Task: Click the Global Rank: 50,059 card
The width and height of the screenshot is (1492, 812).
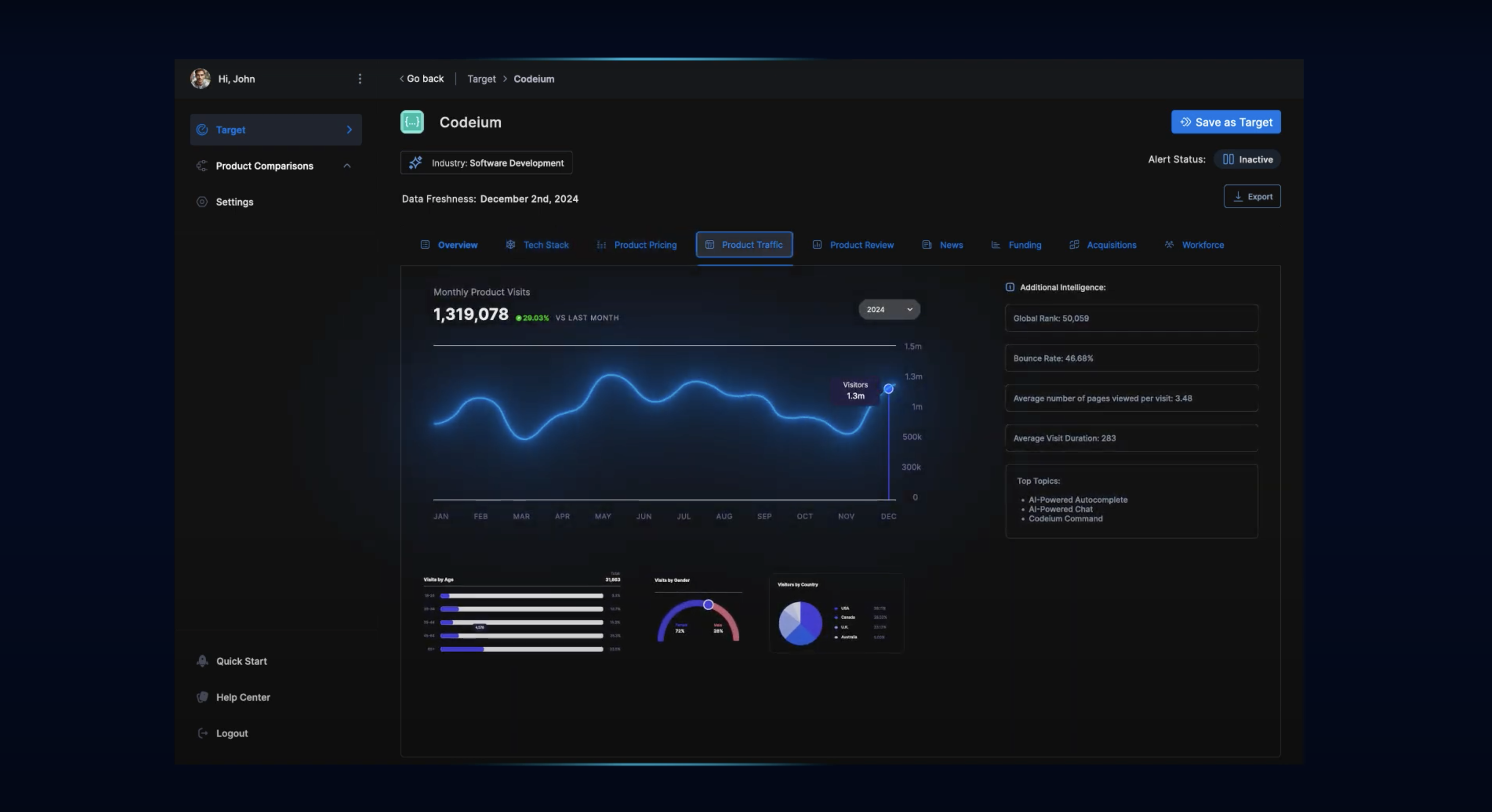Action: click(x=1131, y=318)
